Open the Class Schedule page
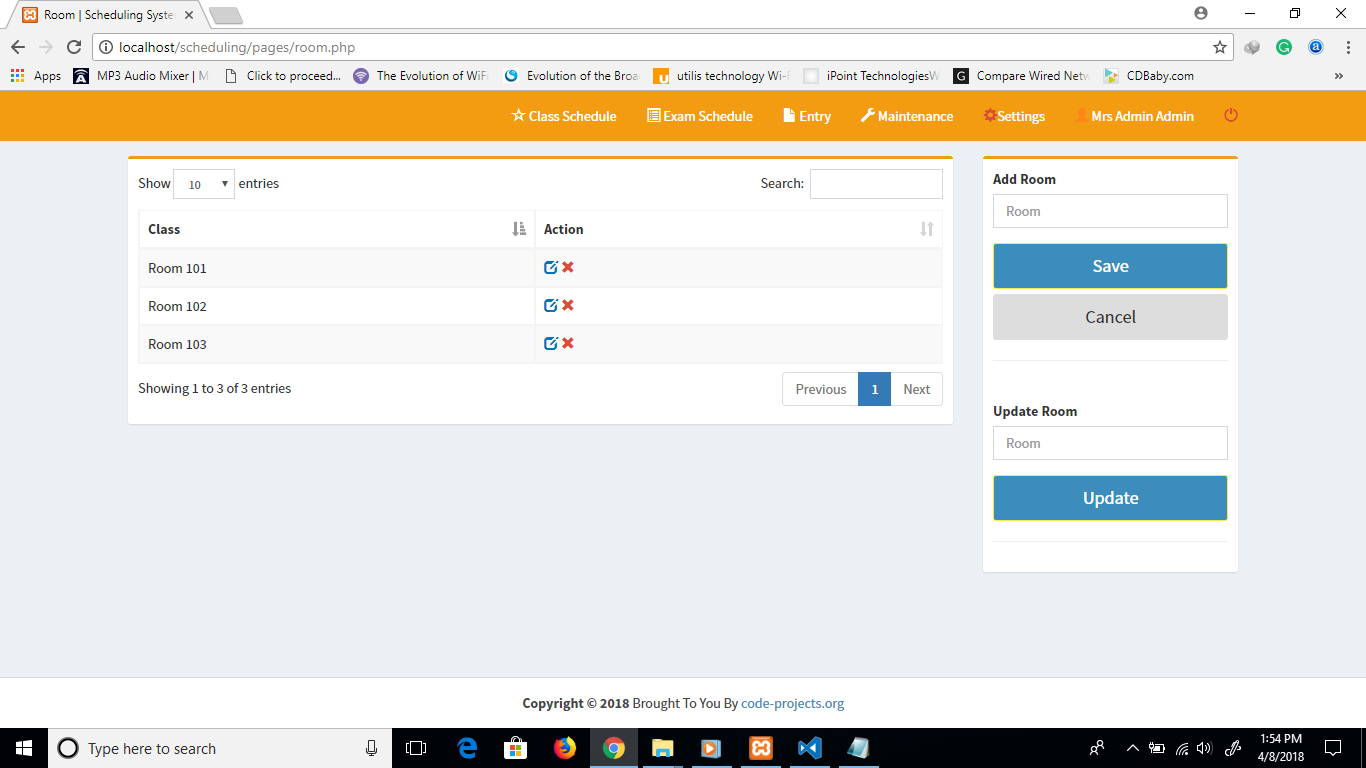This screenshot has width=1366, height=768. [x=563, y=116]
